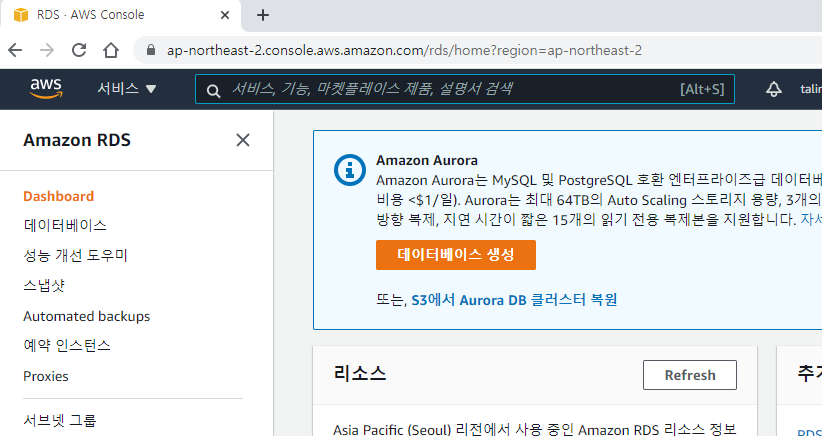The width and height of the screenshot is (822, 436).
Task: Open 서브넷 그룹 in the sidebar
Action: 60,420
